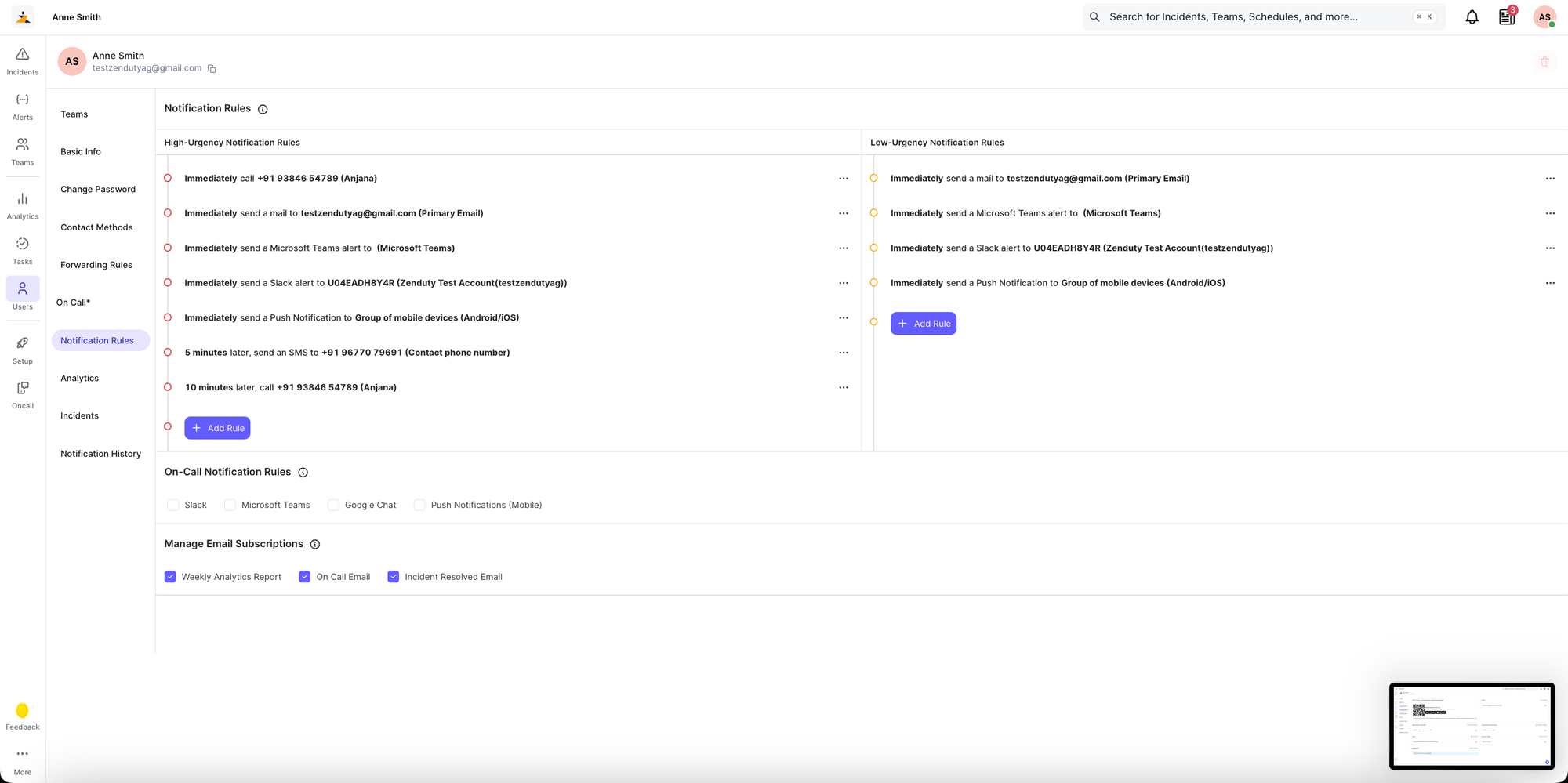Click testzendutyag@gmail.com header email text
This screenshot has height=783, width=1568.
click(147, 68)
